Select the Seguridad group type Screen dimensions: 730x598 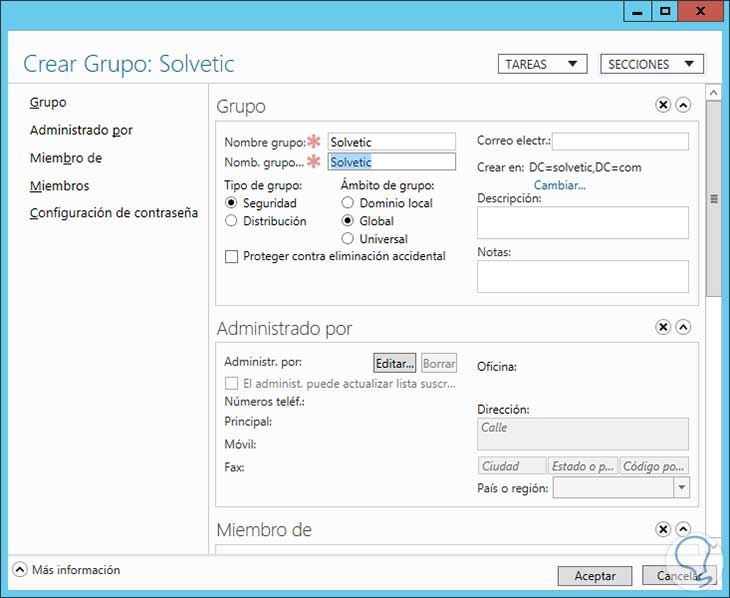[231, 203]
